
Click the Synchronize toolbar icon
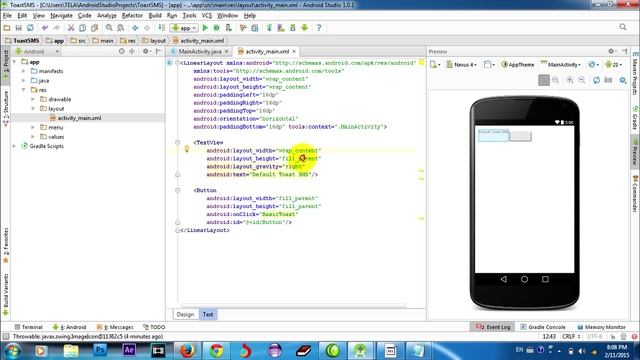tap(30, 28)
